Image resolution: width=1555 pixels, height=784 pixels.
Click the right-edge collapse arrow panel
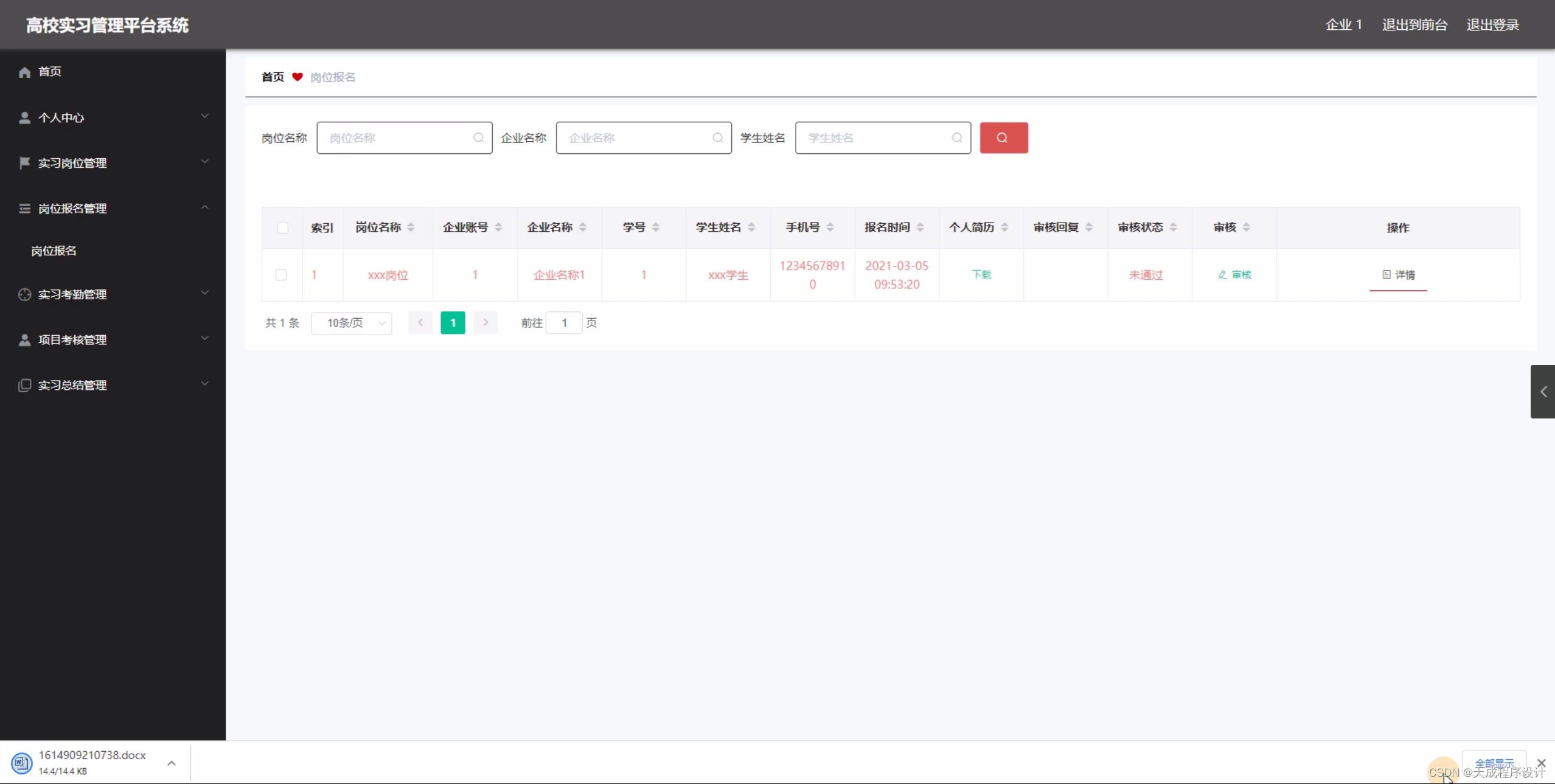tap(1543, 392)
